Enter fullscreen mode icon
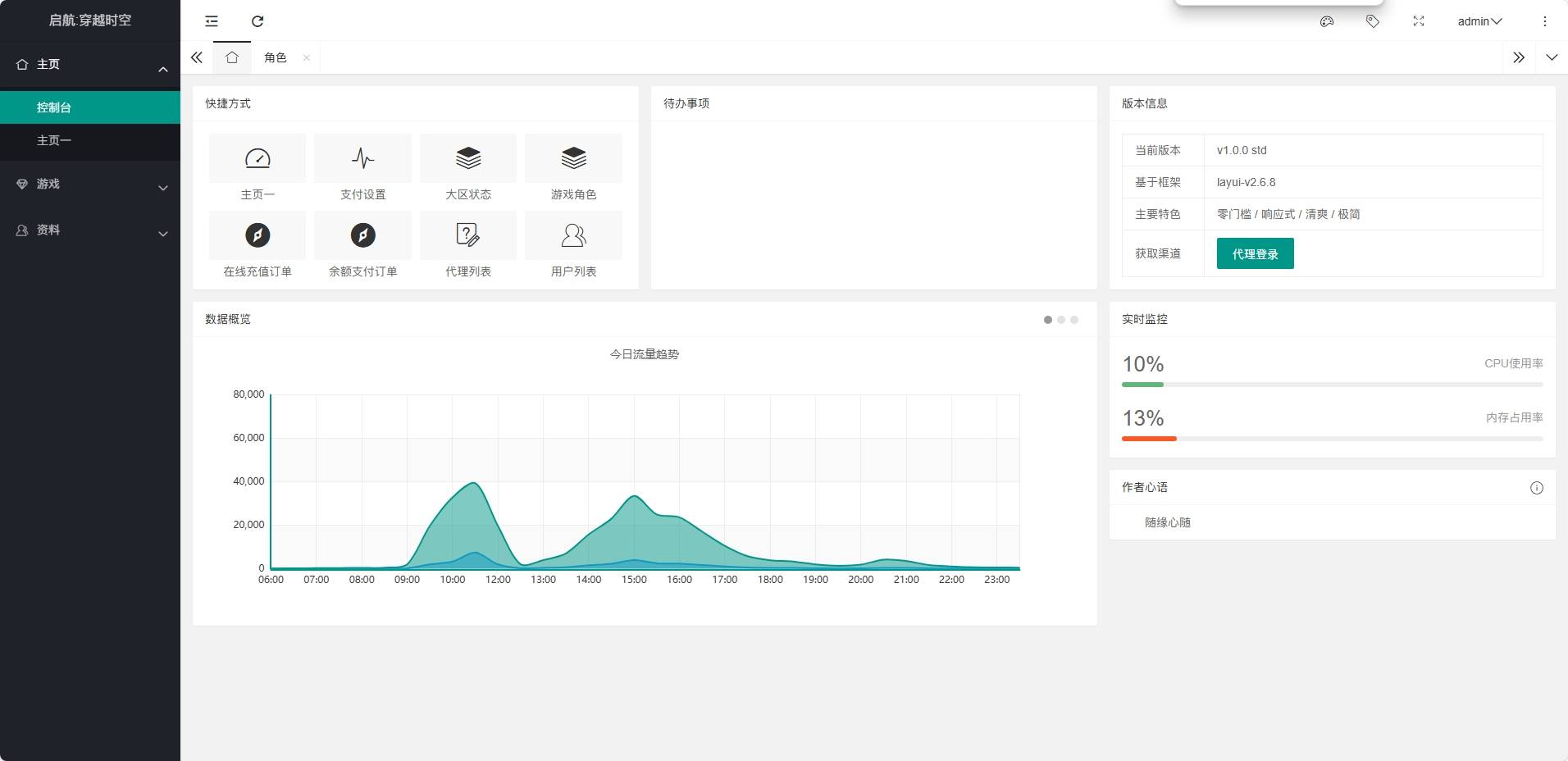 [1419, 21]
